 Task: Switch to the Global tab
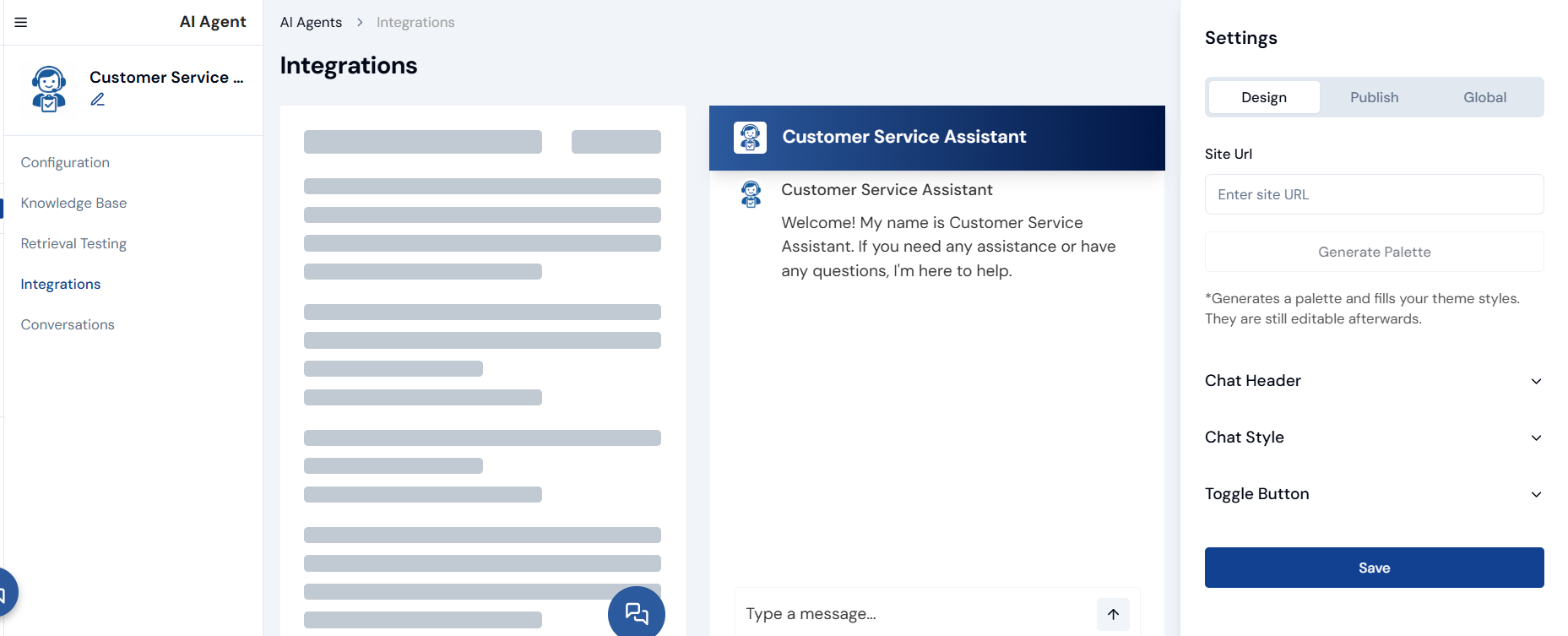[x=1484, y=97]
